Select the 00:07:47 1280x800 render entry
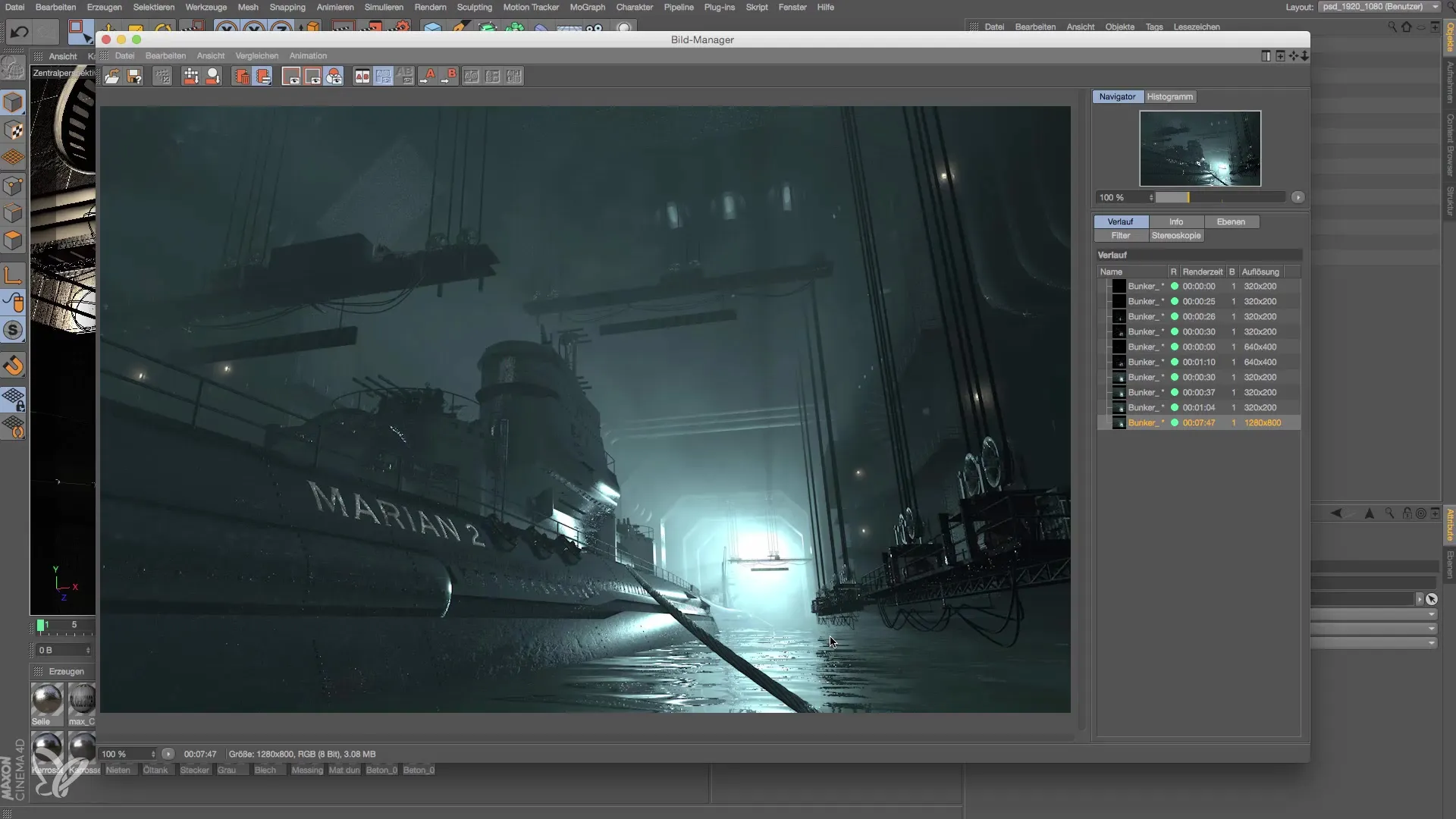This screenshot has width=1456, height=819. pos(1199,422)
